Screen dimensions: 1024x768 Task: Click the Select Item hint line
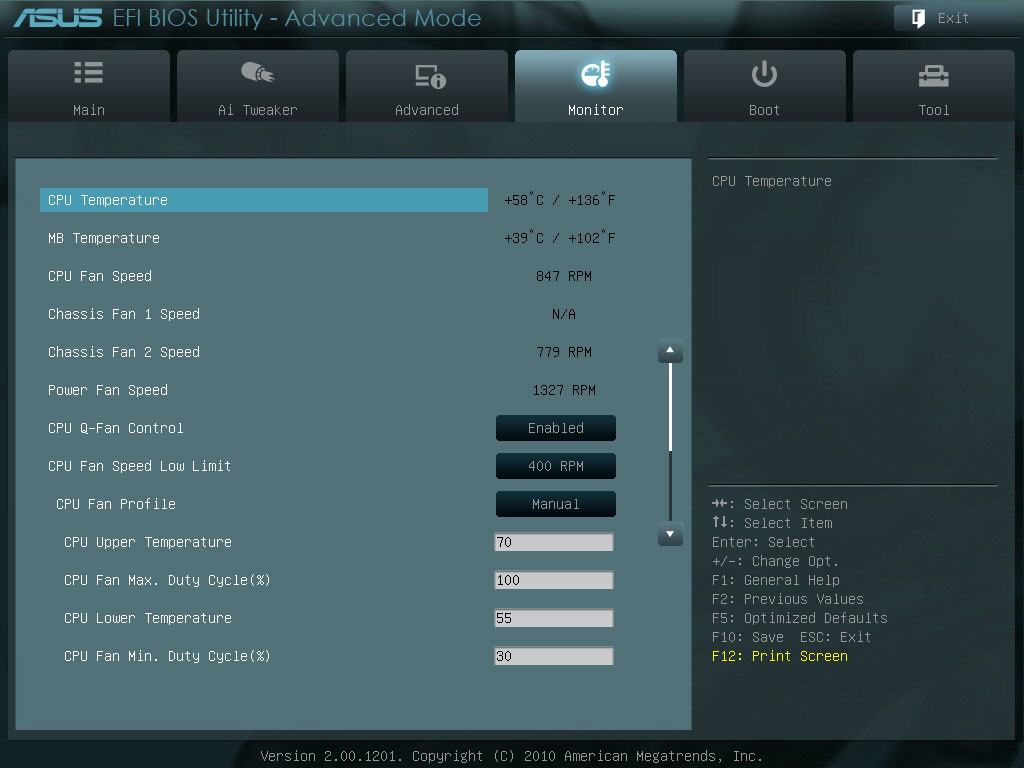tap(772, 523)
